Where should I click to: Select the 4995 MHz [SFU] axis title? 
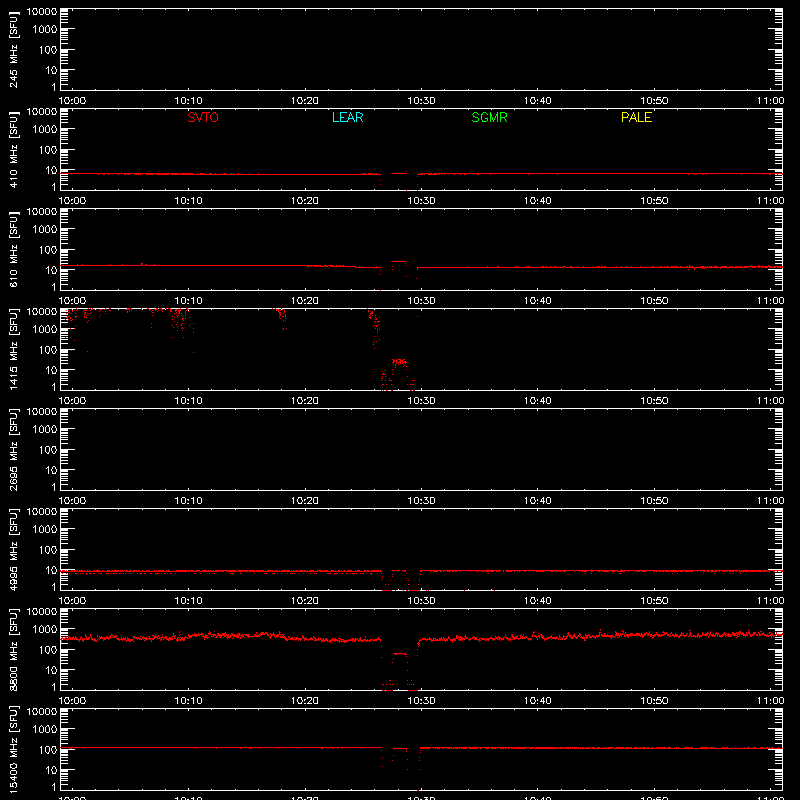tap(14, 549)
